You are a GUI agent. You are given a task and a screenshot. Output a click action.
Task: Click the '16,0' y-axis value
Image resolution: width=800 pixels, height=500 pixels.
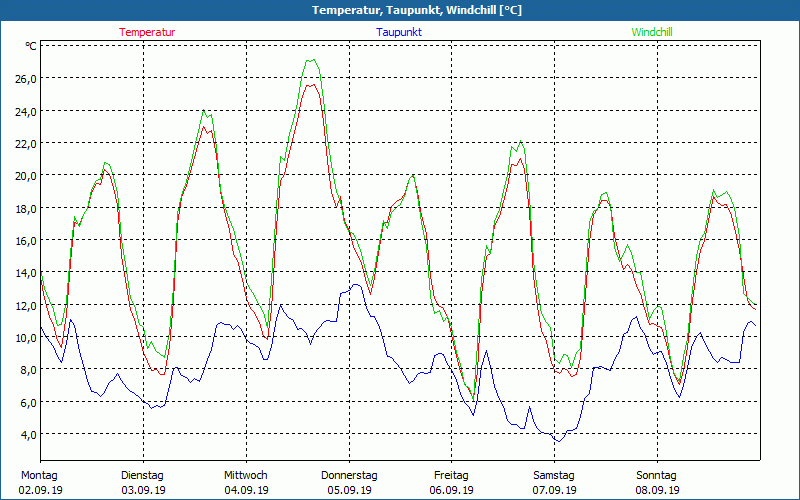[26, 240]
